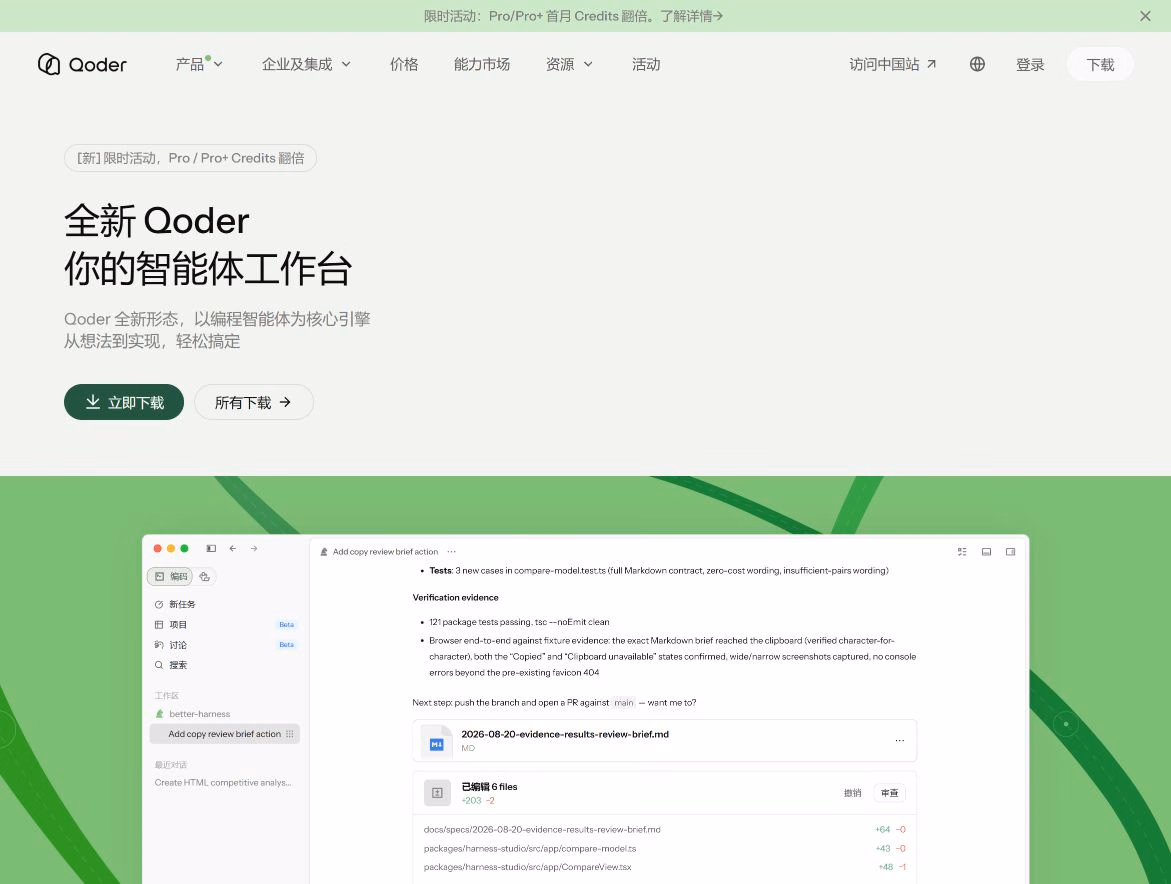Toggle the bottom panel layout icon
The height and width of the screenshot is (884, 1171).
pyautogui.click(x=986, y=552)
